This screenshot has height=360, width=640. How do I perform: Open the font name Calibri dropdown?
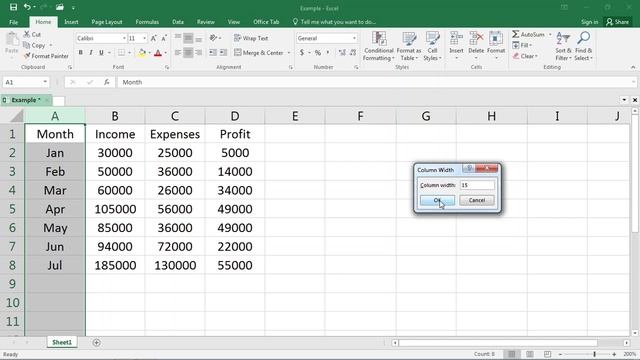click(124, 38)
